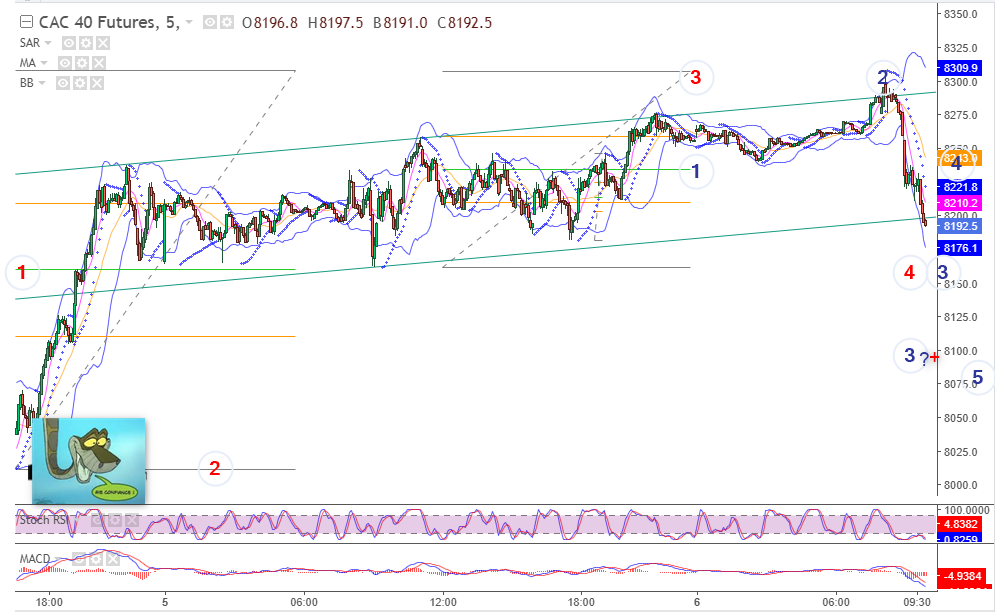Select the red wave label 1 at left edge
Viewport: 995px width, 612px height.
pos(22,272)
